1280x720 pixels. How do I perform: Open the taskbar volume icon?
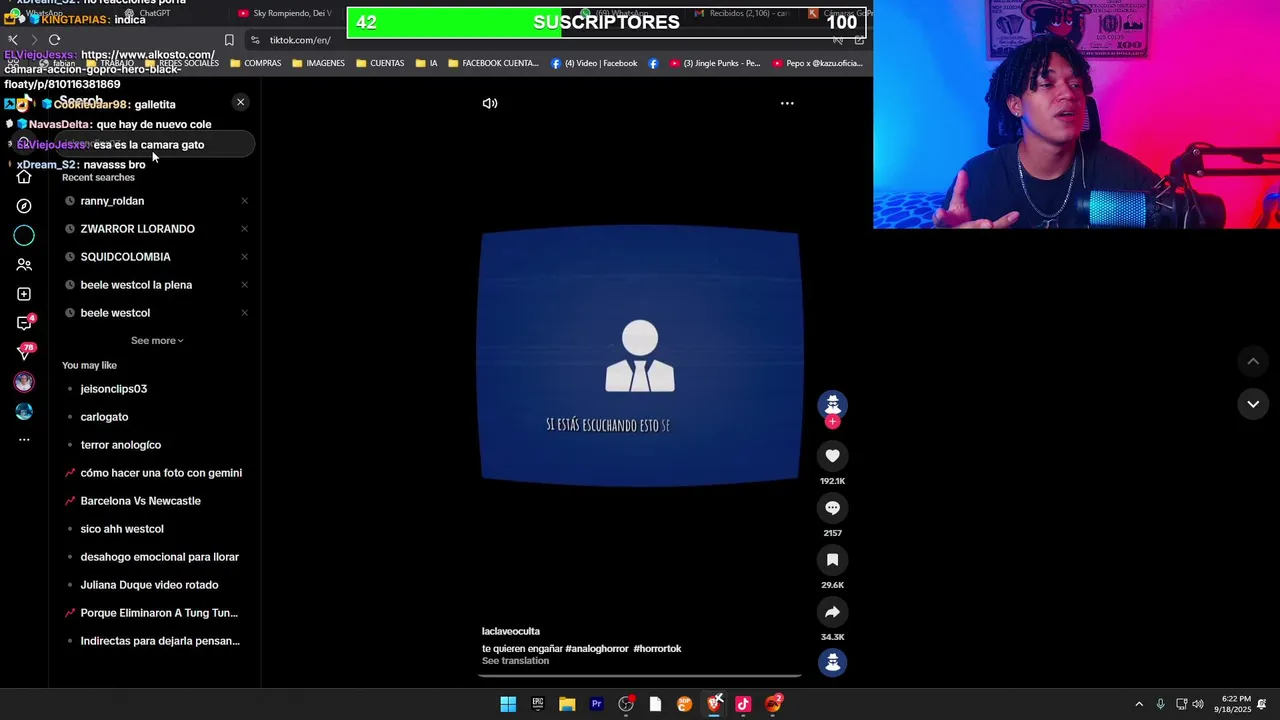(1198, 704)
